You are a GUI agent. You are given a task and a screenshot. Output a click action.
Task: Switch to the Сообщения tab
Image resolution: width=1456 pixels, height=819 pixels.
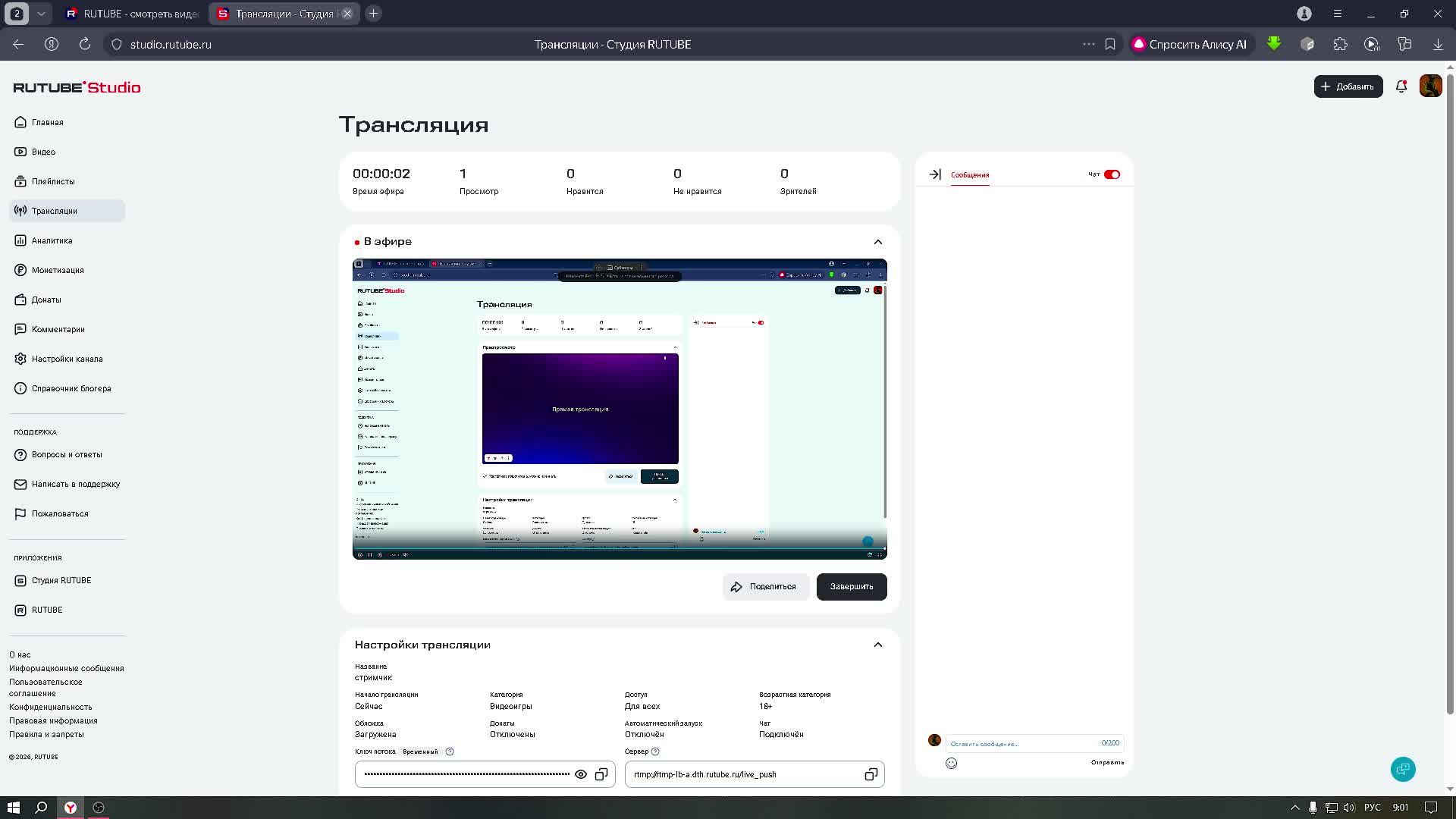click(x=969, y=175)
